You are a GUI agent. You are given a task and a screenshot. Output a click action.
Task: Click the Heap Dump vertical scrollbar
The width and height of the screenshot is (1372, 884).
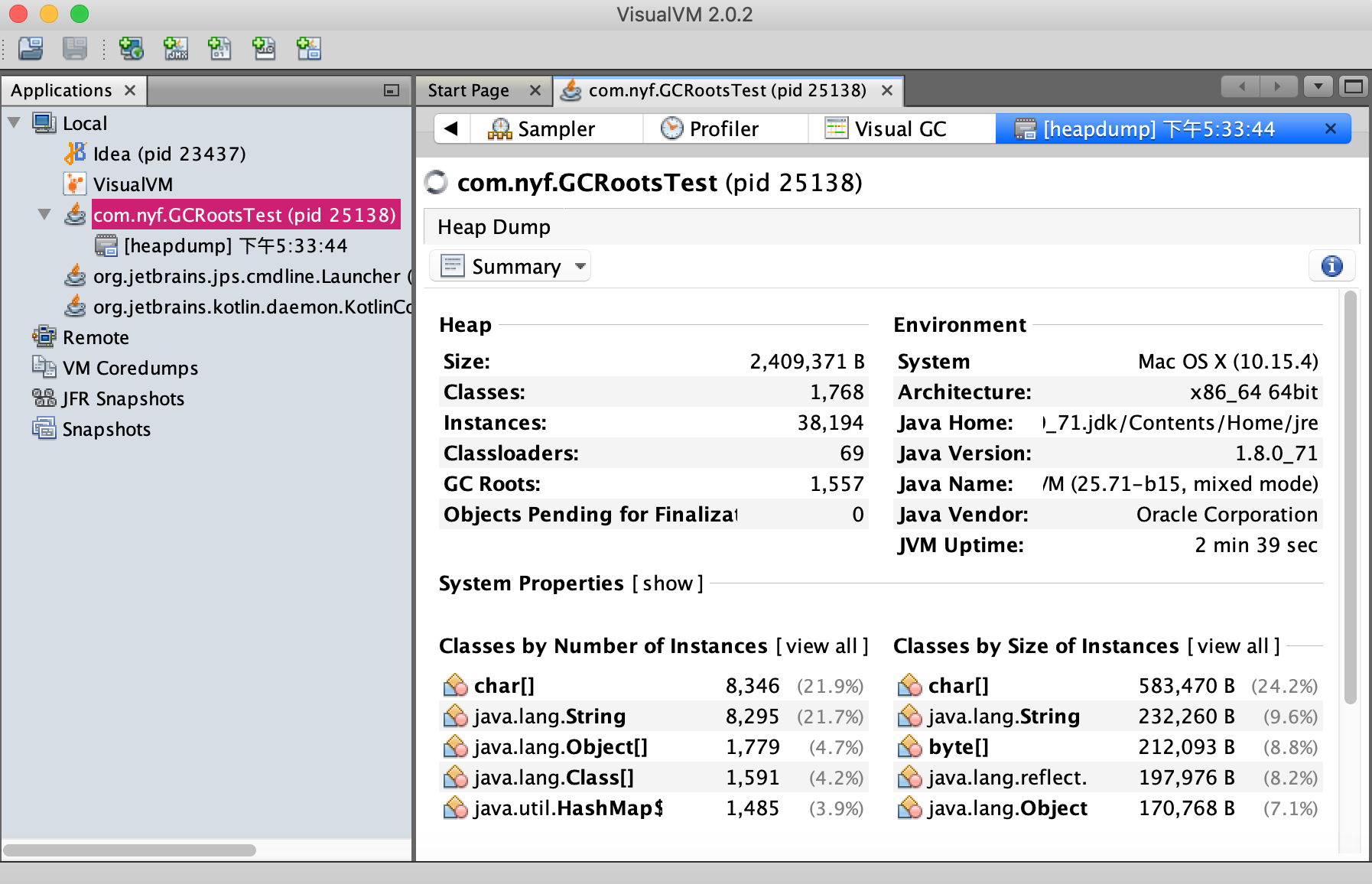[1350, 497]
